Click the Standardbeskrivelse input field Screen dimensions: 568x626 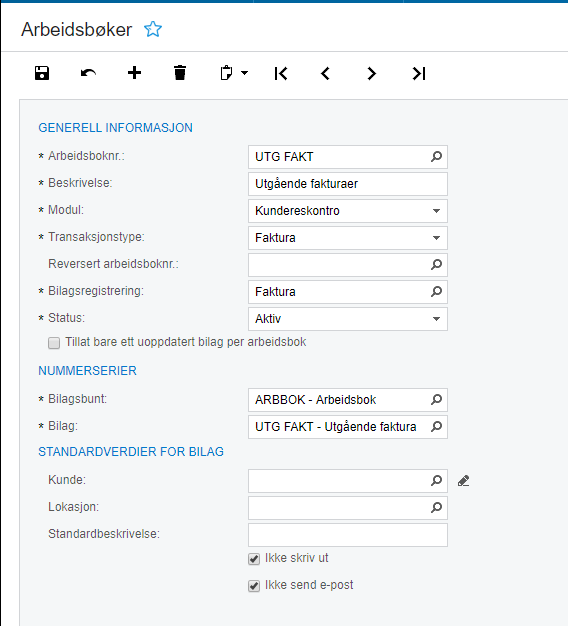point(348,535)
